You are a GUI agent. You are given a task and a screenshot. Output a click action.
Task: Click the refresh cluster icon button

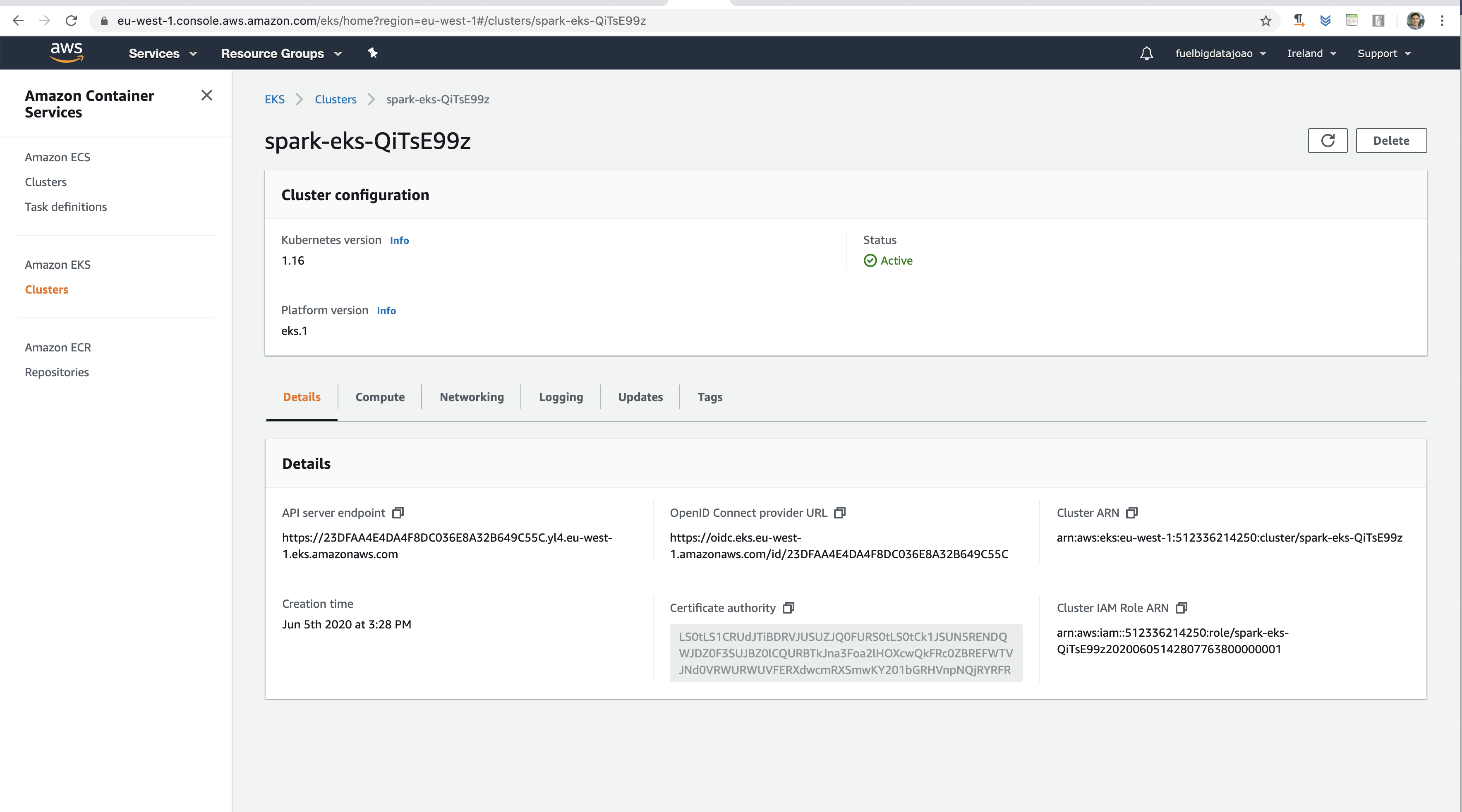pyautogui.click(x=1328, y=141)
